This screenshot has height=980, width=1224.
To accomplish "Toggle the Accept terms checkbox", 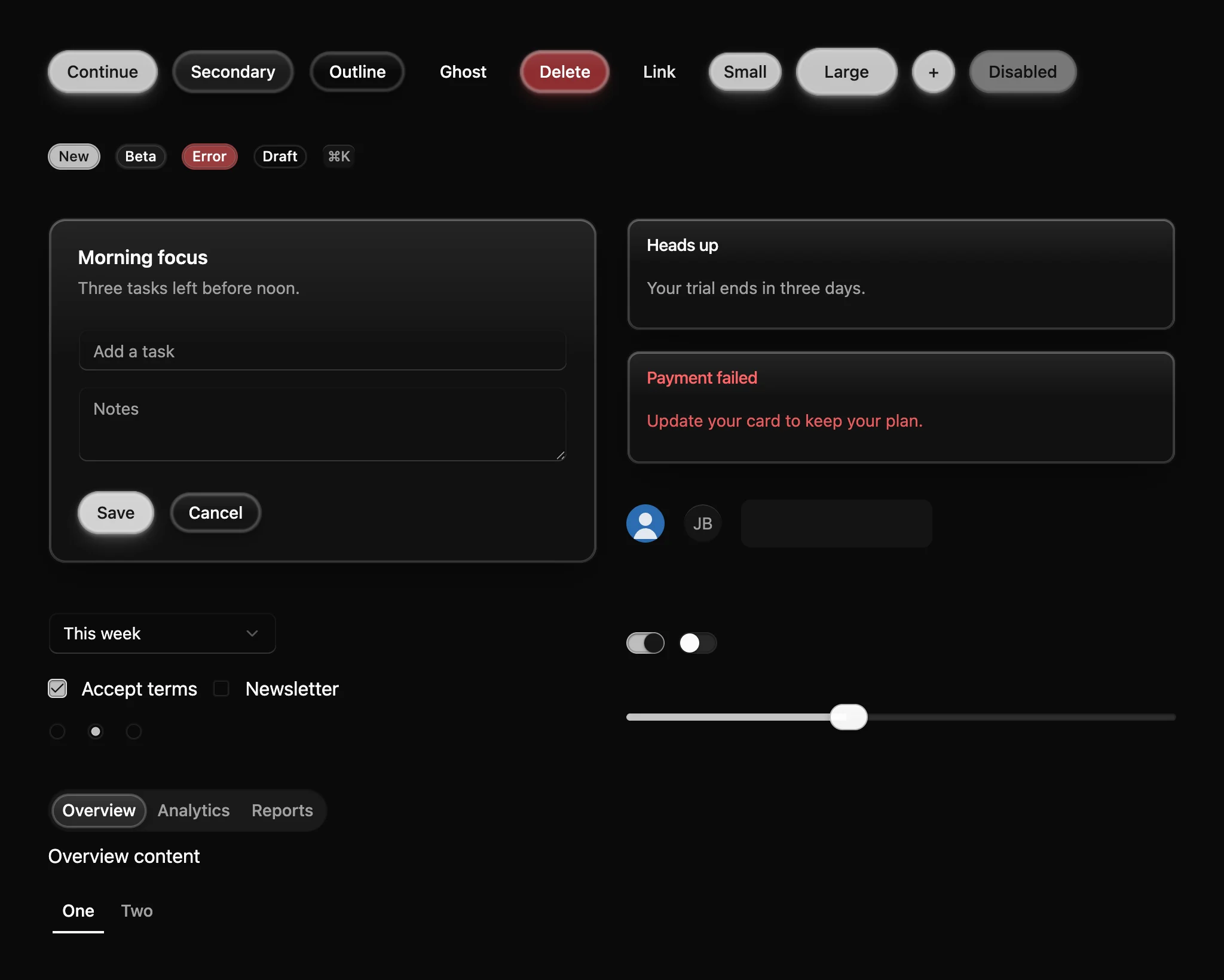I will click(x=57, y=688).
